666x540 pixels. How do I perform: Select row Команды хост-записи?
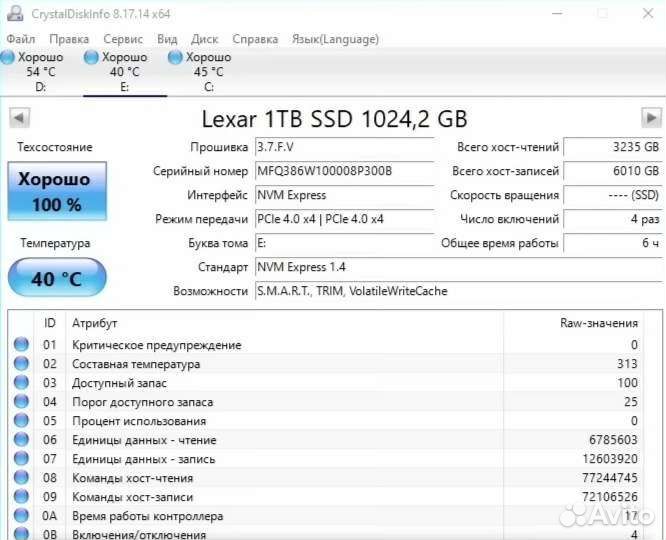325,497
